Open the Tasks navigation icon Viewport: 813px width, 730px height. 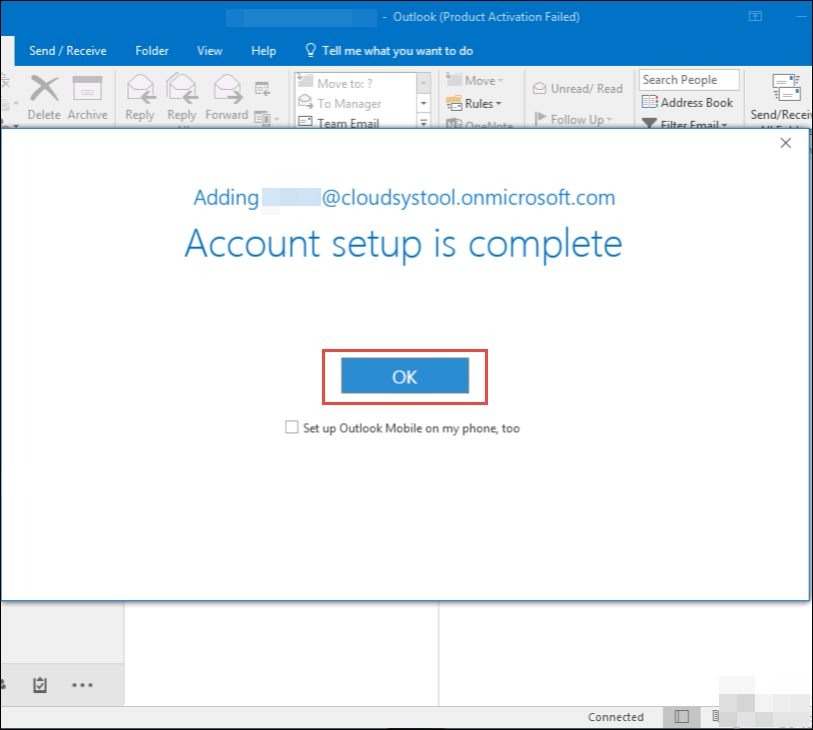(x=40, y=685)
